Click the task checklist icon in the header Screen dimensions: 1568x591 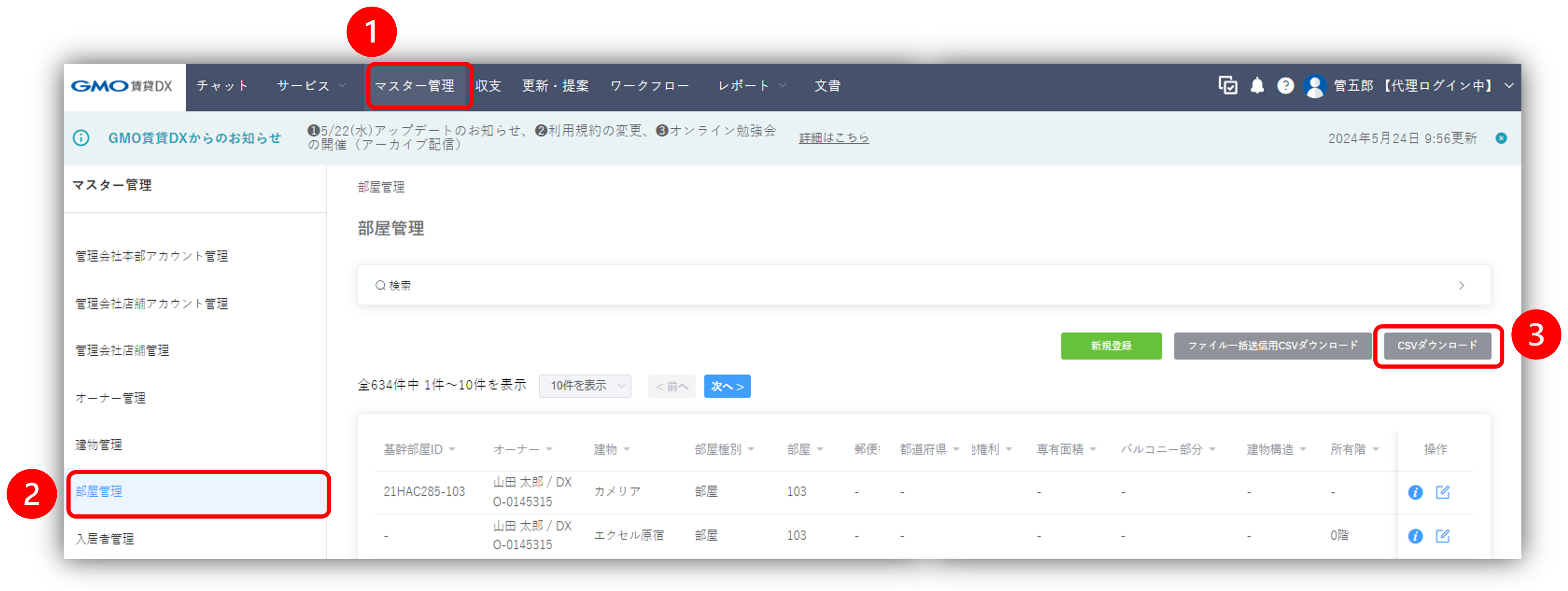pyautogui.click(x=1228, y=86)
